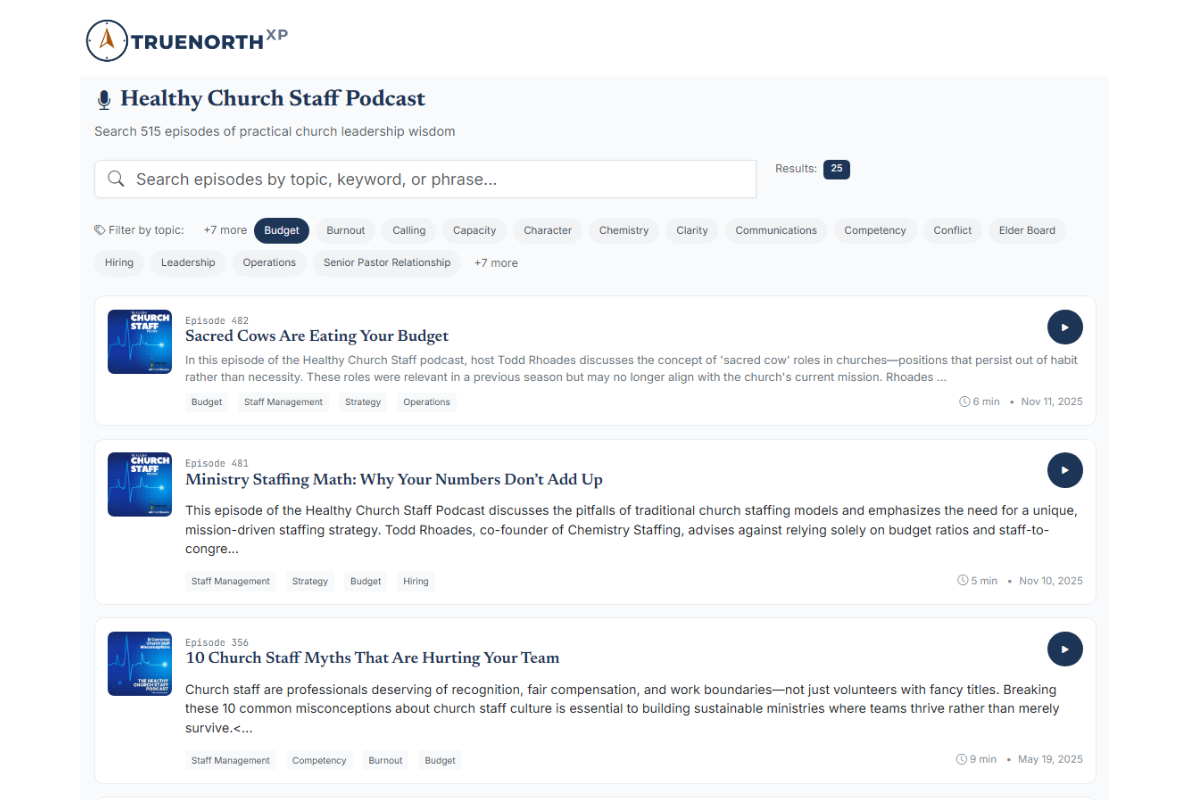1200x800 pixels.
Task: Click the Results count badge showing 25
Action: tap(836, 169)
